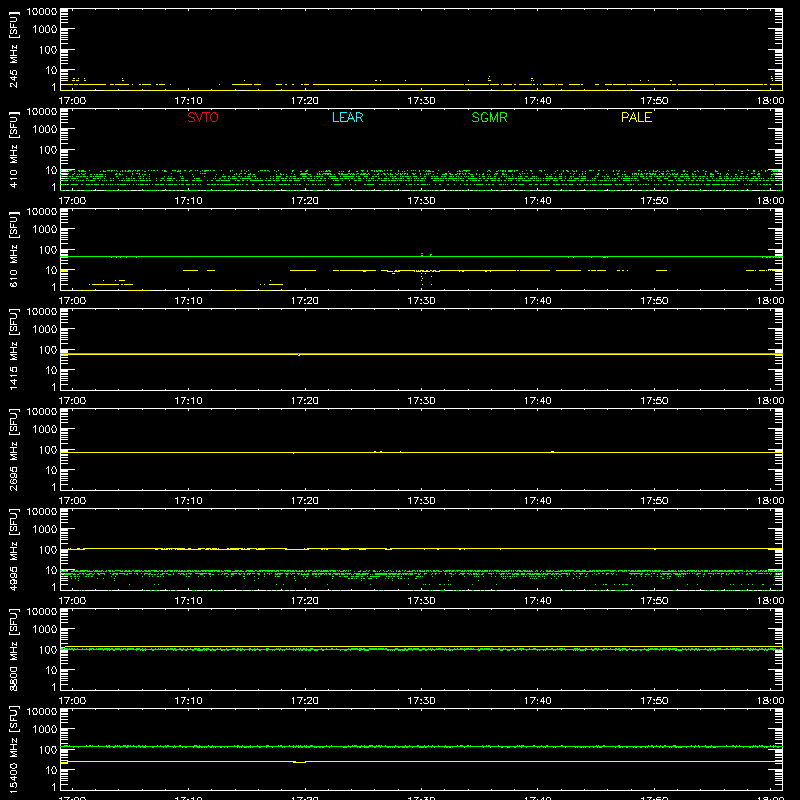
Task: Click the 10 y-axis value of 1415 MHz plot
Action: [51, 370]
